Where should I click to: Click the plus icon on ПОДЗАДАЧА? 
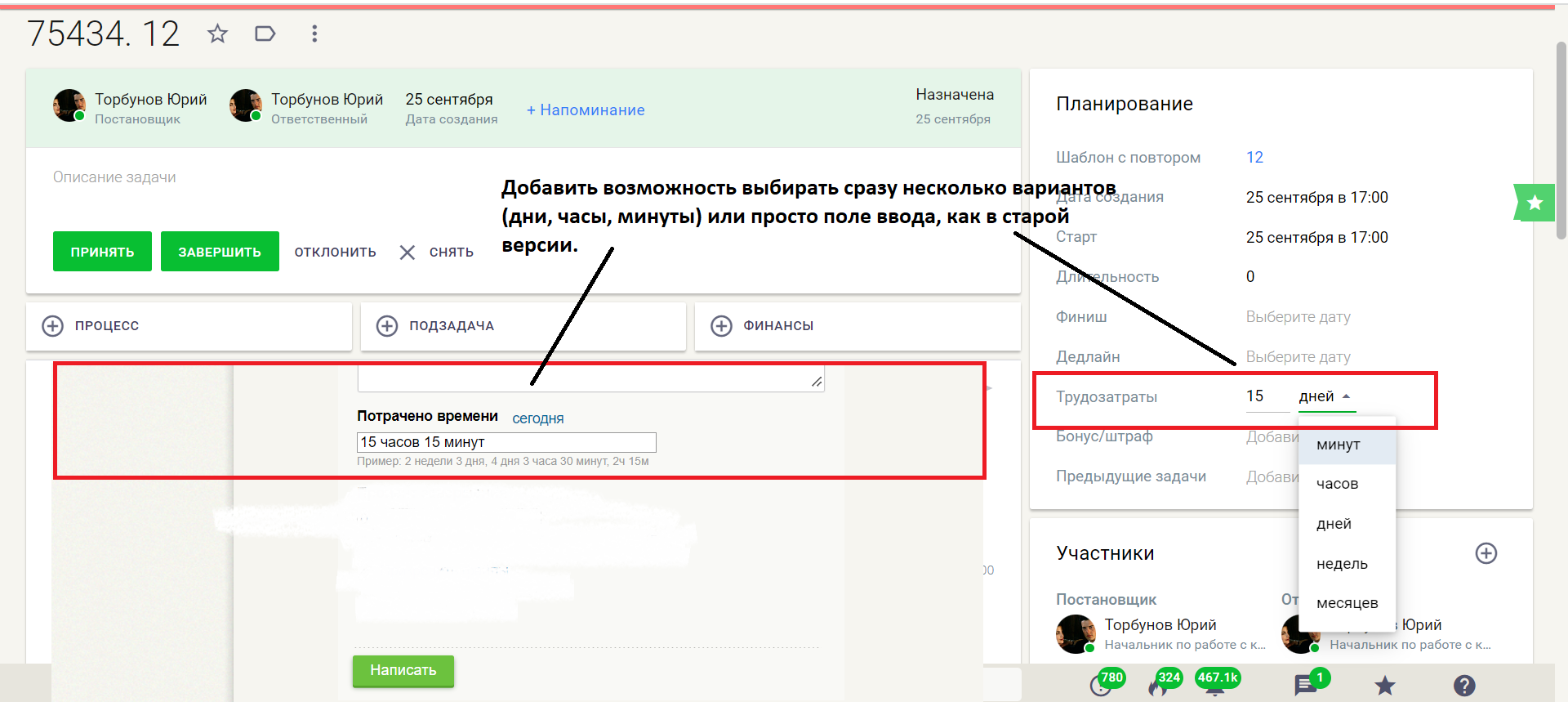pos(387,326)
